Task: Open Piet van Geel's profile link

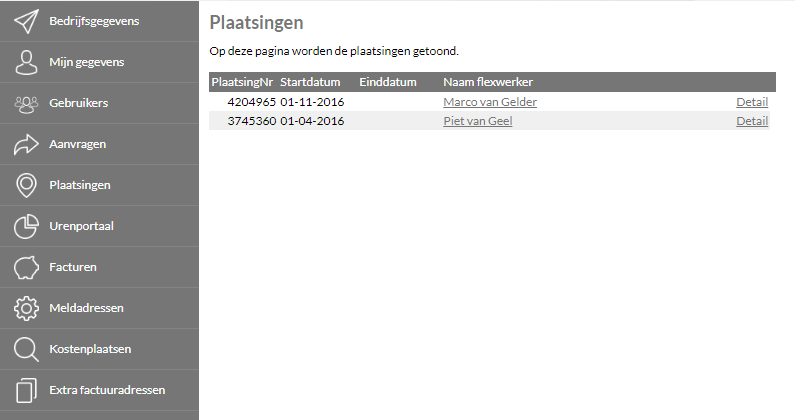Action: click(478, 121)
